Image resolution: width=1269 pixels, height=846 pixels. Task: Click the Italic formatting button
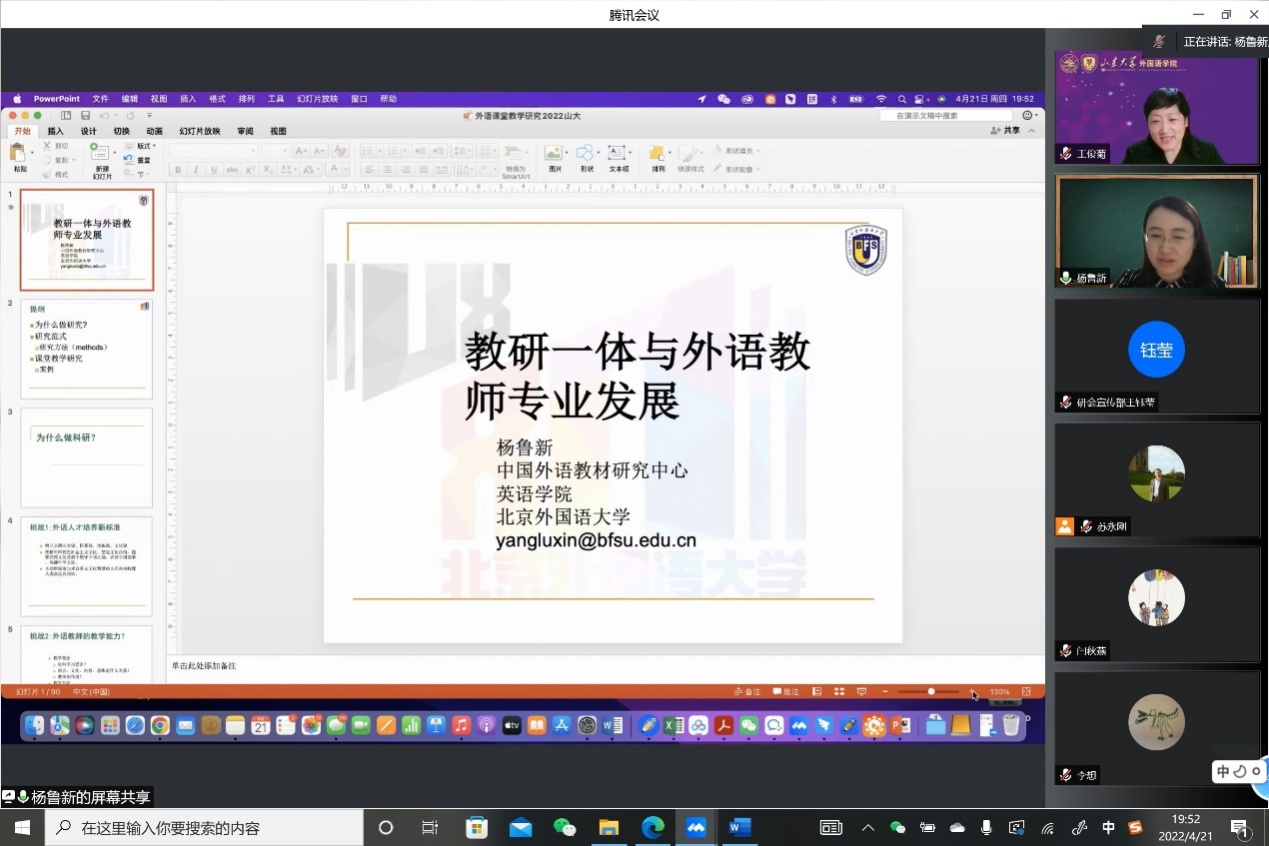tap(195, 170)
